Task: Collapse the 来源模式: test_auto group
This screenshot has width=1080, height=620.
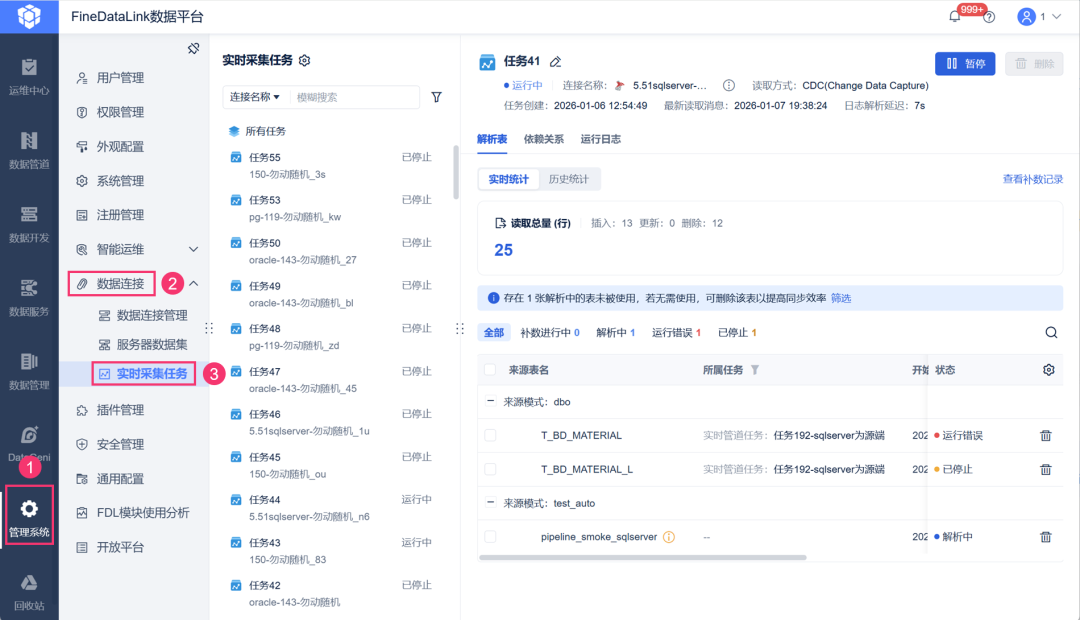Action: 490,502
